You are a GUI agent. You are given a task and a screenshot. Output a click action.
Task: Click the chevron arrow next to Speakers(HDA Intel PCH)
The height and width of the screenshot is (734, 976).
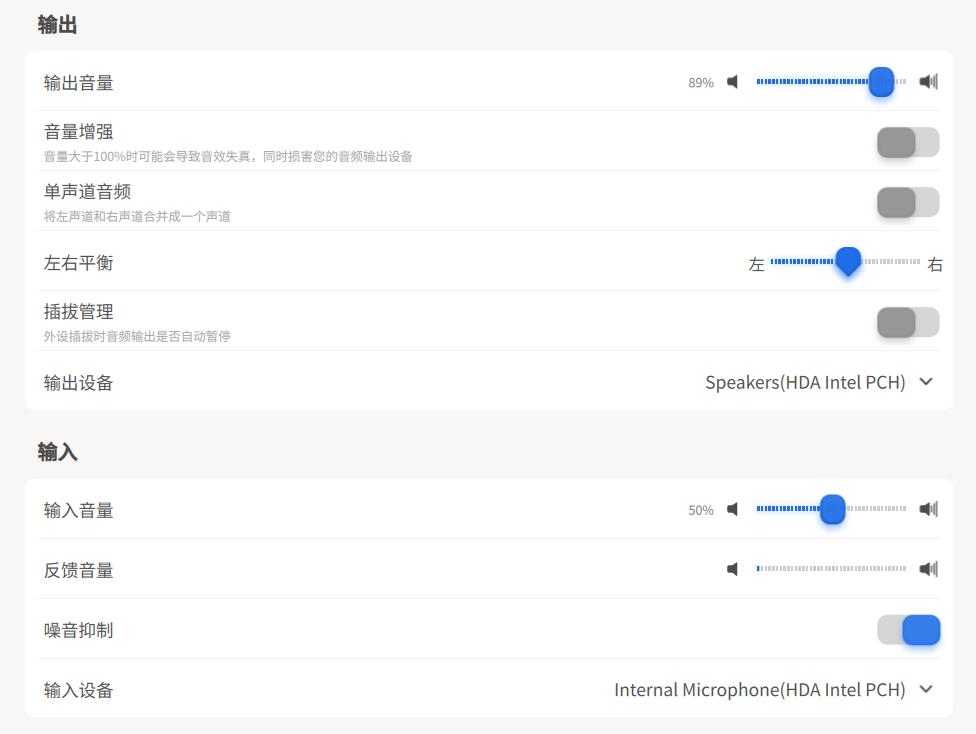click(926, 382)
